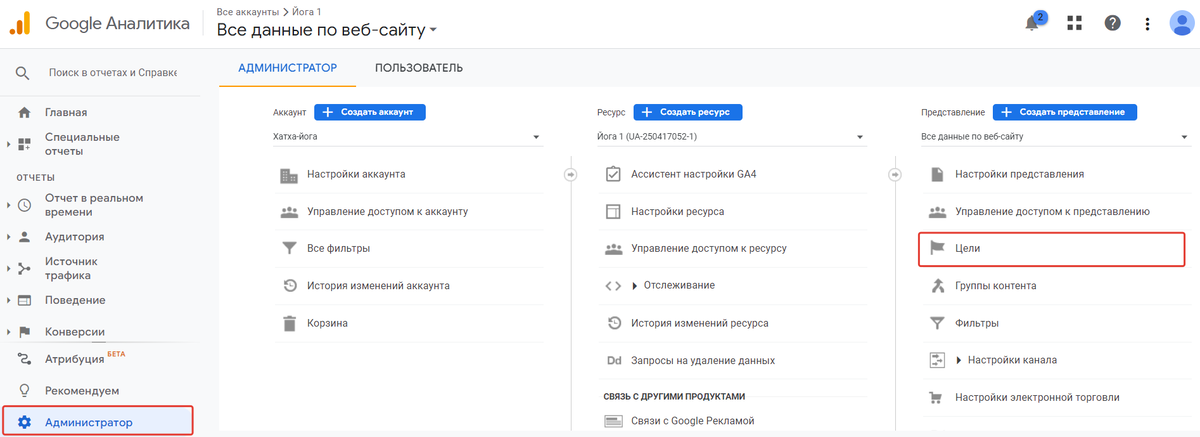The width and height of the screenshot is (1200, 437).
Task: Switch to the Пользователь tab
Action: (x=419, y=68)
